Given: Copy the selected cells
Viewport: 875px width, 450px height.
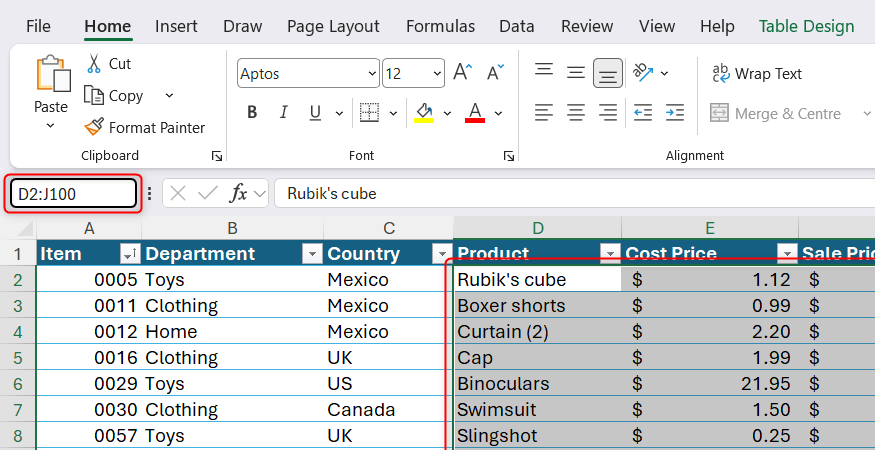Looking at the screenshot, I should [x=114, y=96].
